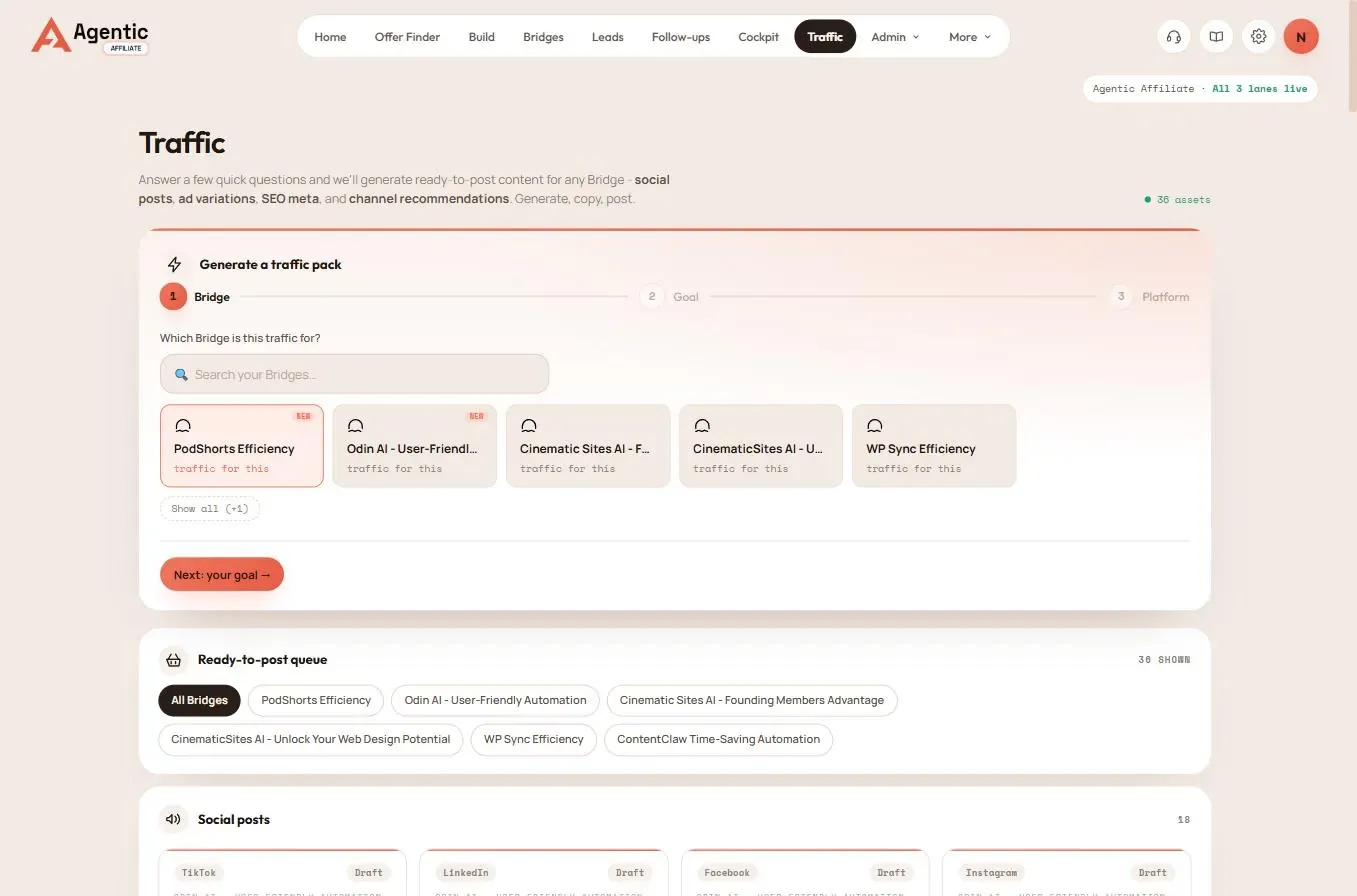Click the Search your Bridges field
Image resolution: width=1357 pixels, height=896 pixels.
click(x=354, y=374)
